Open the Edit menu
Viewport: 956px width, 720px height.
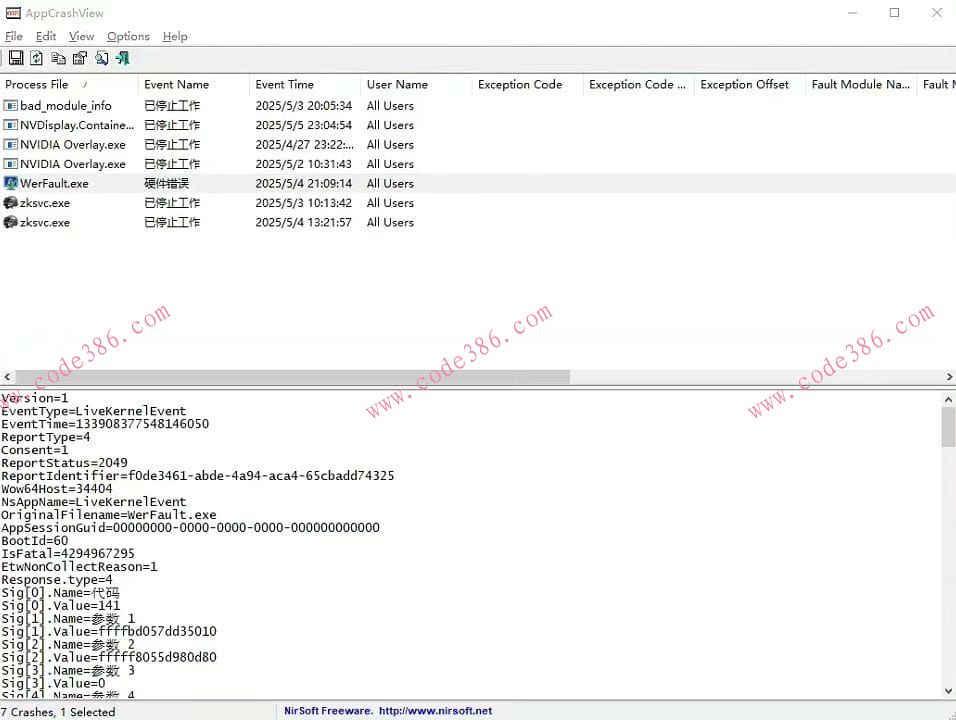point(46,37)
